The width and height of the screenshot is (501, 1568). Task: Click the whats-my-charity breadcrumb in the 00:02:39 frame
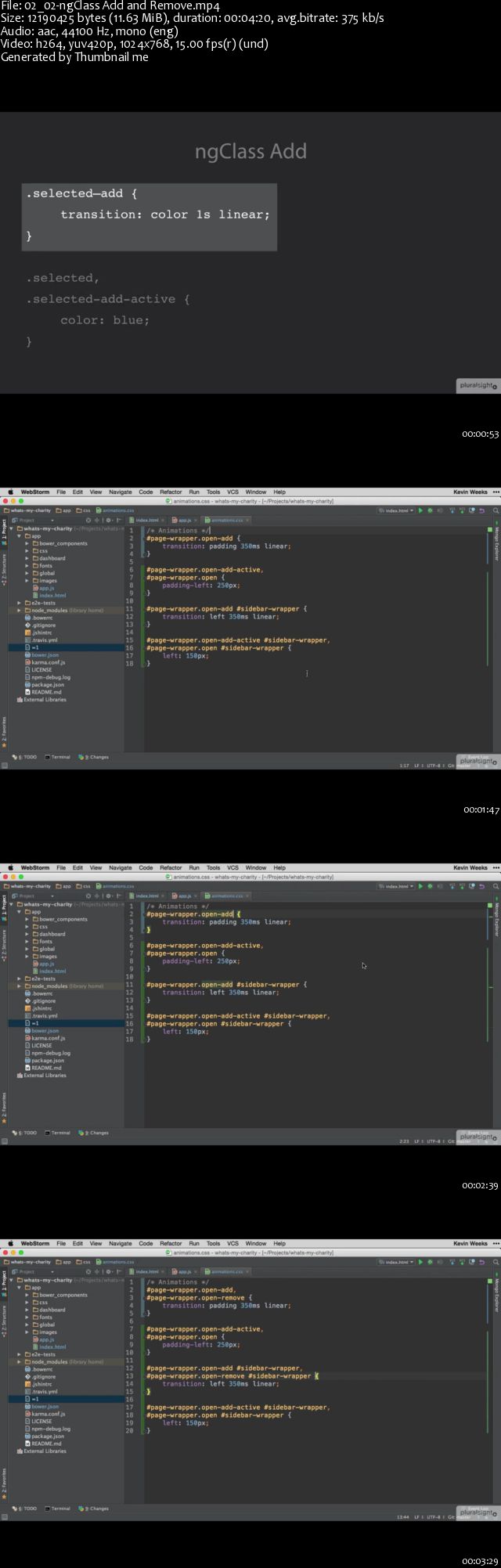pyautogui.click(x=28, y=886)
